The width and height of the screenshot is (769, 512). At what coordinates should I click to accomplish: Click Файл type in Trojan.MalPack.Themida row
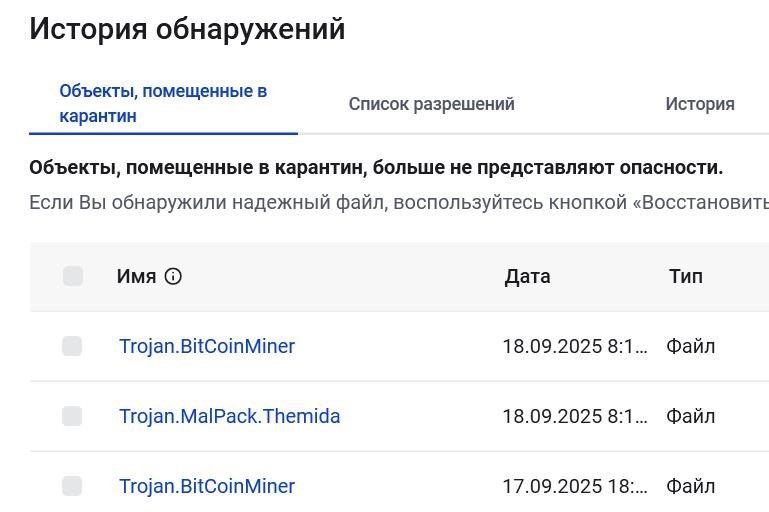(691, 416)
